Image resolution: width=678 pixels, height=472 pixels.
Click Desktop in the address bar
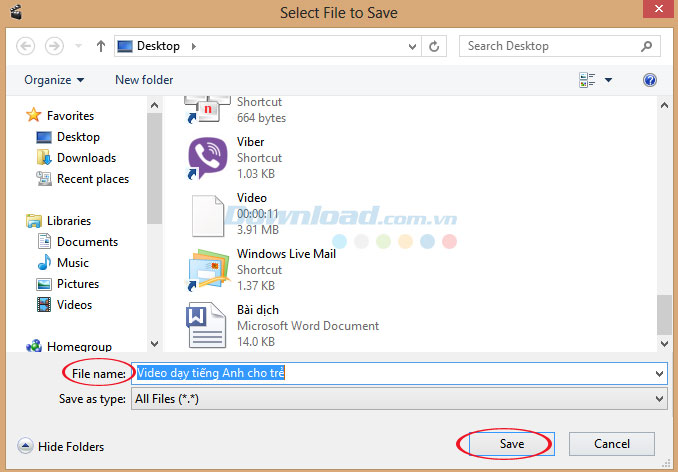[158, 46]
